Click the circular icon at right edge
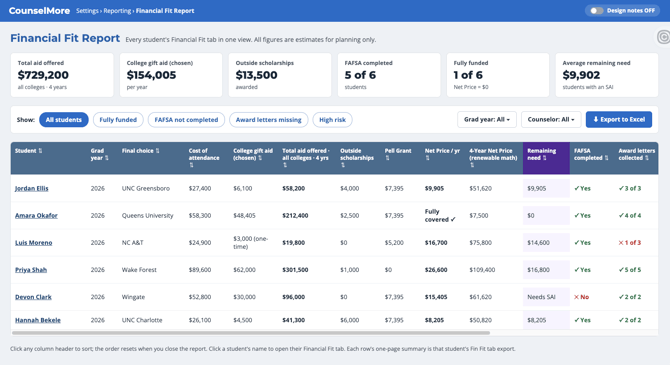The image size is (670, 365). coord(664,37)
